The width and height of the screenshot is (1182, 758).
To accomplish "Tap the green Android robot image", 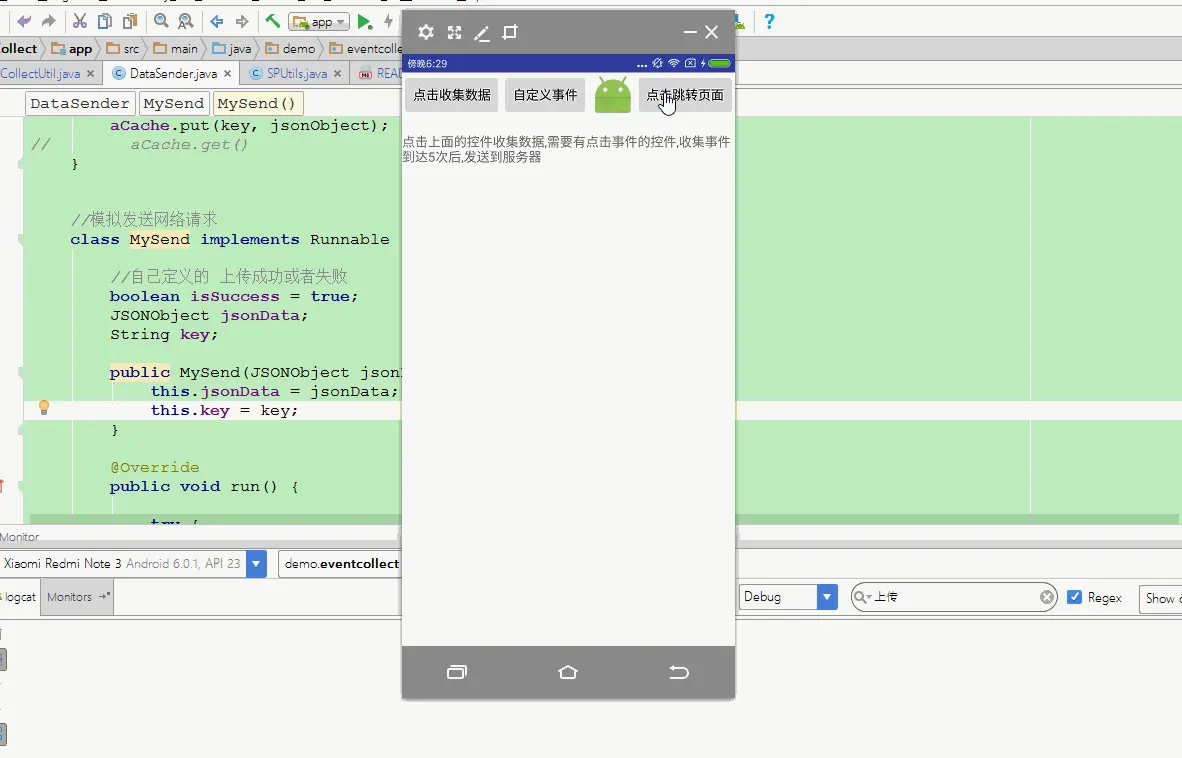I will click(613, 95).
